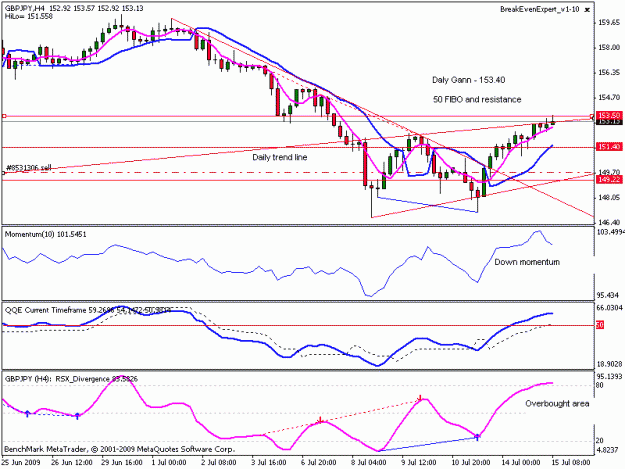Click the 80 level label in RSX panel
Viewport: 625px width, 469px height.
click(x=600, y=385)
